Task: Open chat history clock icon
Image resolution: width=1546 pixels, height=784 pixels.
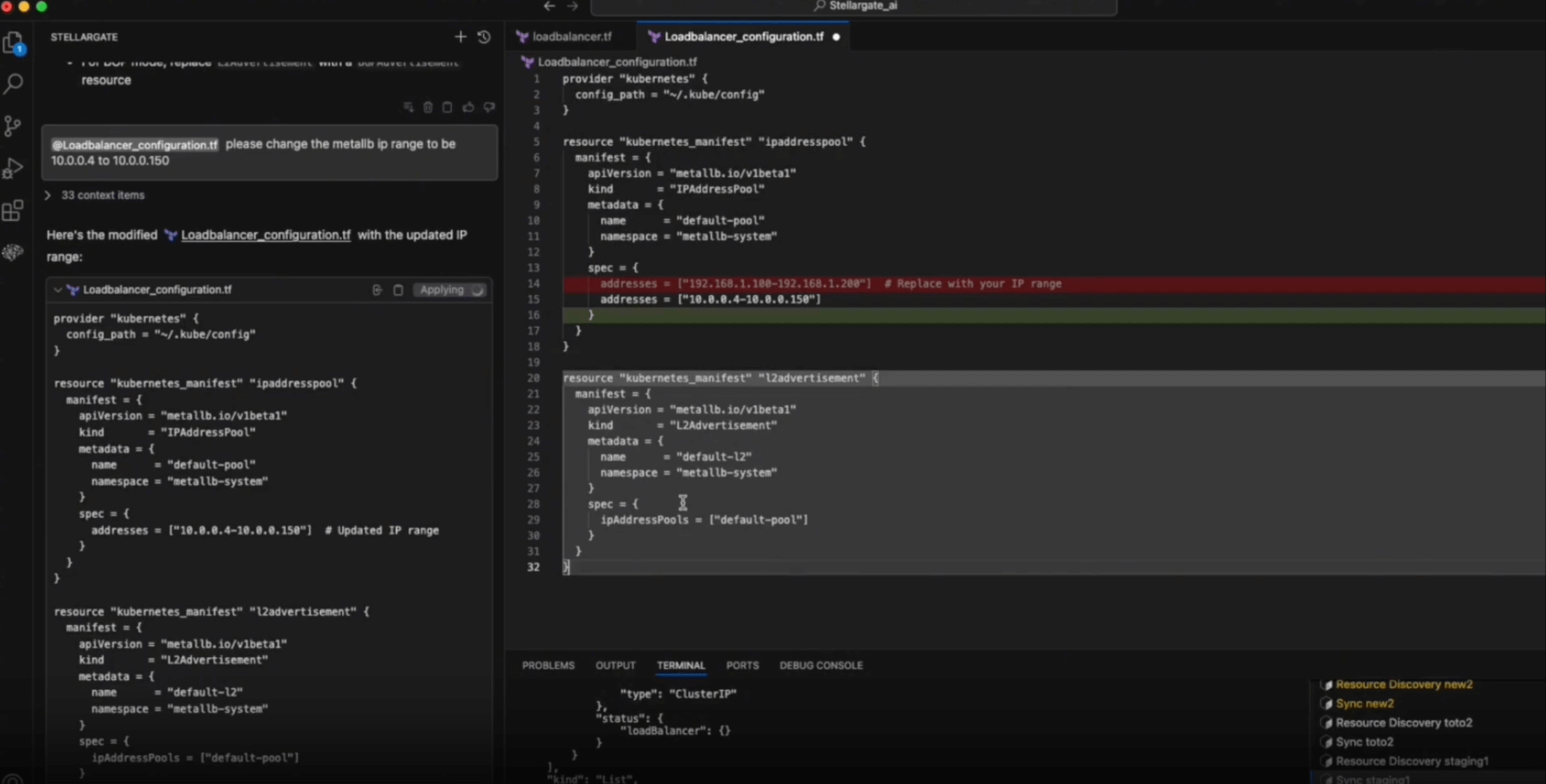Action: pyautogui.click(x=484, y=37)
